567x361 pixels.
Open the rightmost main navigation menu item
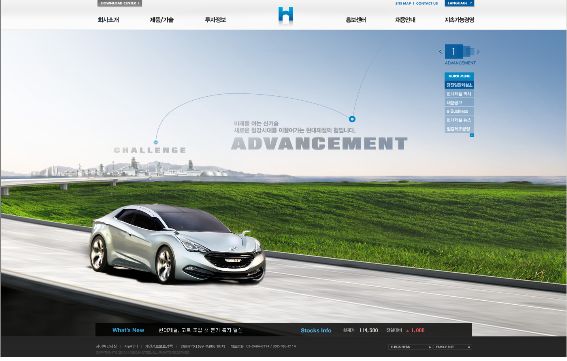[459, 20]
